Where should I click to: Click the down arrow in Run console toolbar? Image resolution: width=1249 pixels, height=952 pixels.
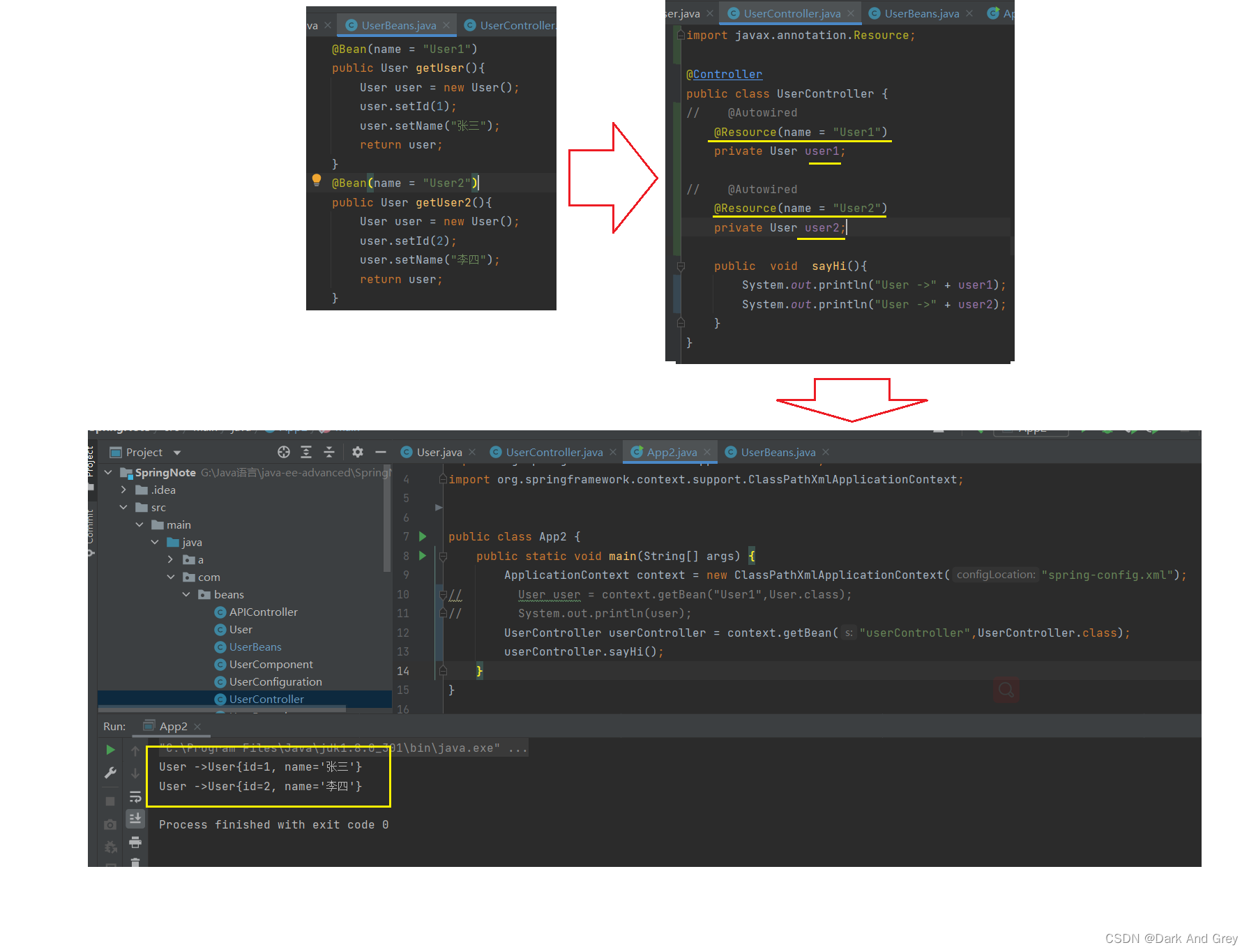[135, 773]
